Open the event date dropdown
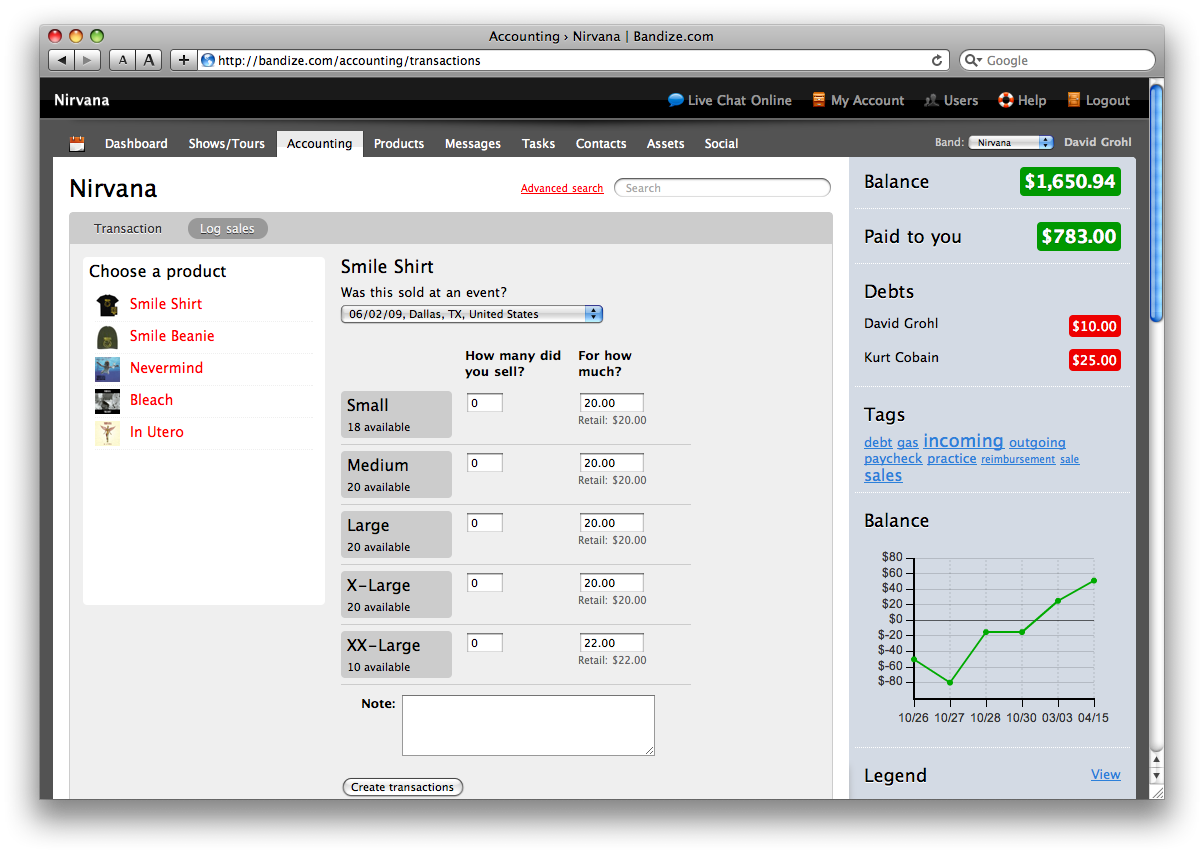This screenshot has width=1204, height=854. (x=472, y=314)
